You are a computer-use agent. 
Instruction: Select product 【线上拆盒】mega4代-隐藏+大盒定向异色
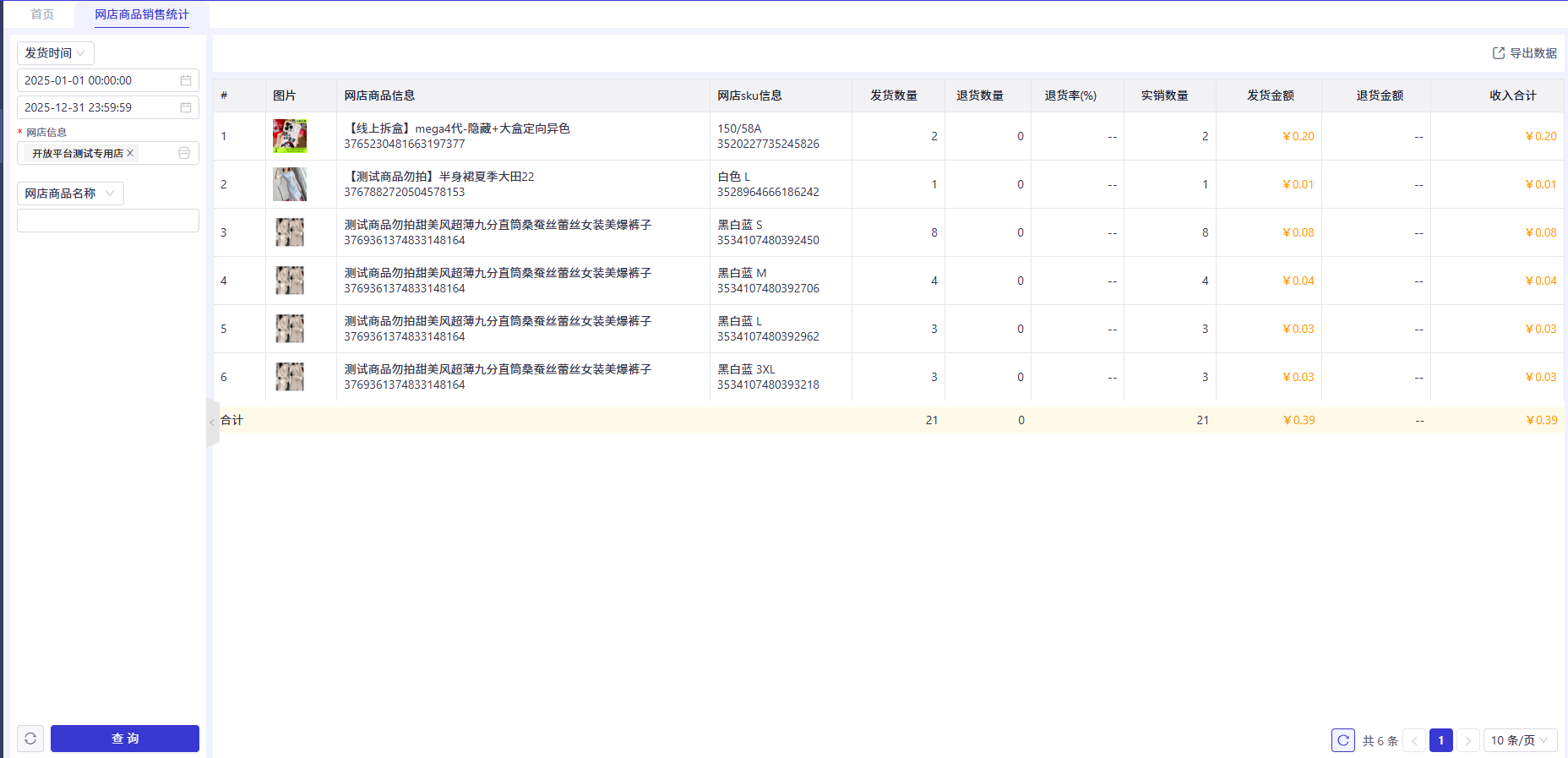click(x=457, y=128)
